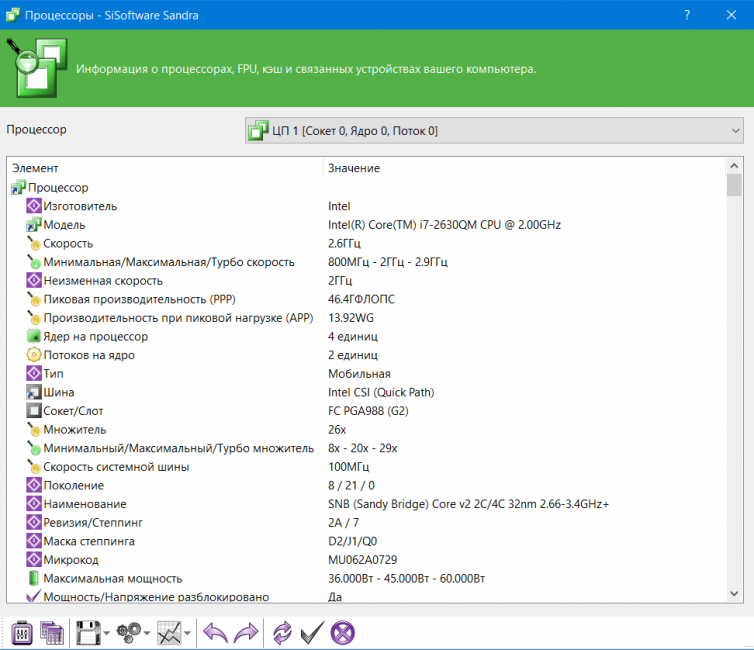Viewport: 754px width, 650px height.
Task: Select the Процессор root tree item
Action: pyautogui.click(x=58, y=188)
